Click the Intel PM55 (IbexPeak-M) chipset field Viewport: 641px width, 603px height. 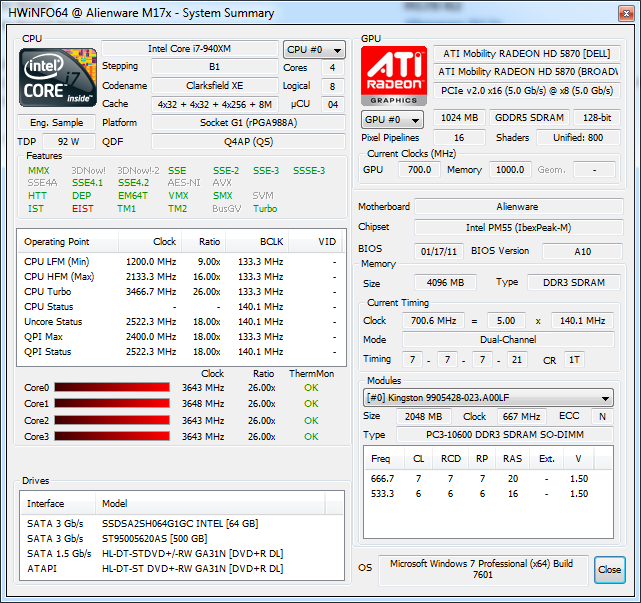click(x=519, y=228)
